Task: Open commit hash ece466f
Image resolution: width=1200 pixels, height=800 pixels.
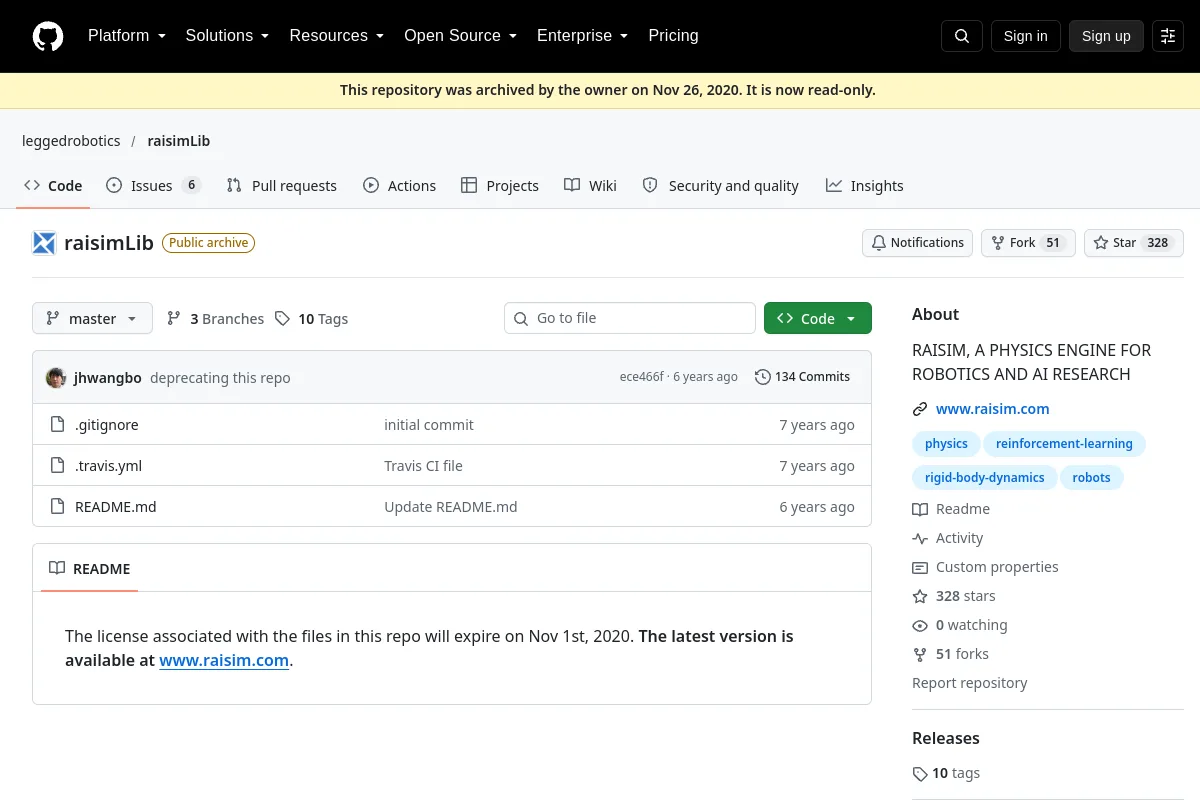Action: (642, 377)
